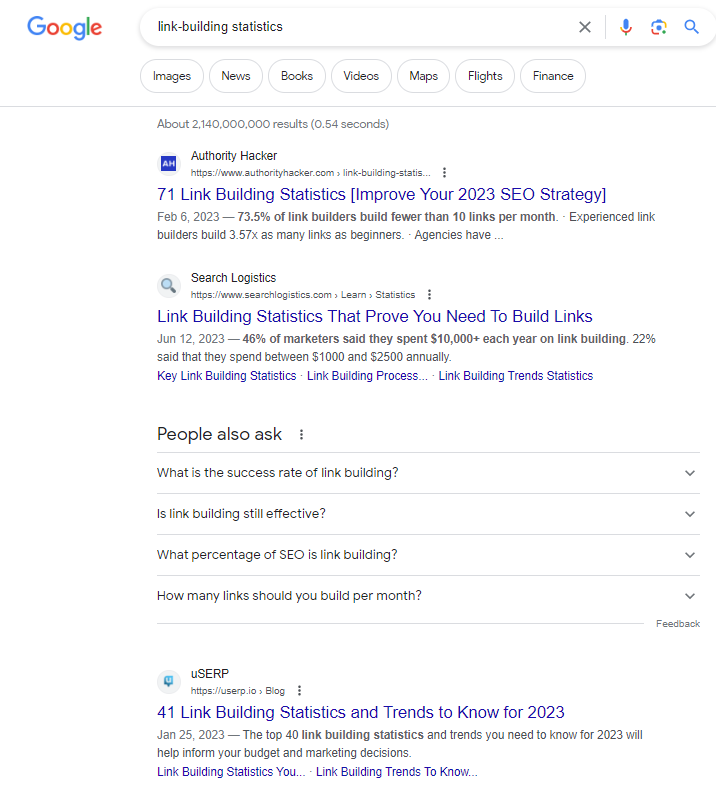Click the Search Logistics magnifier favicon
This screenshot has height=795, width=716.
(x=168, y=285)
